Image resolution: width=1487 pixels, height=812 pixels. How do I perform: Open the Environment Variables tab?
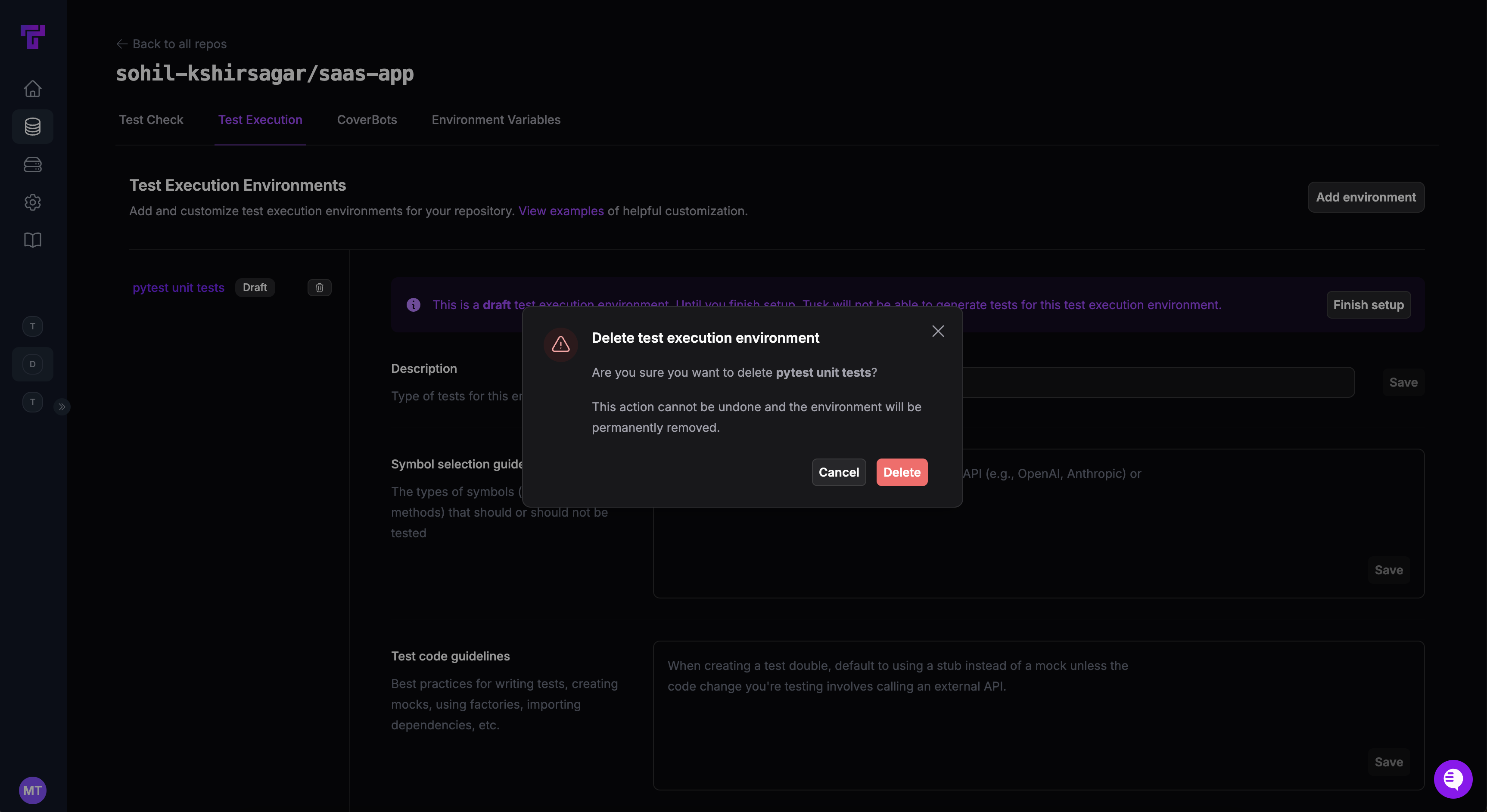495,119
